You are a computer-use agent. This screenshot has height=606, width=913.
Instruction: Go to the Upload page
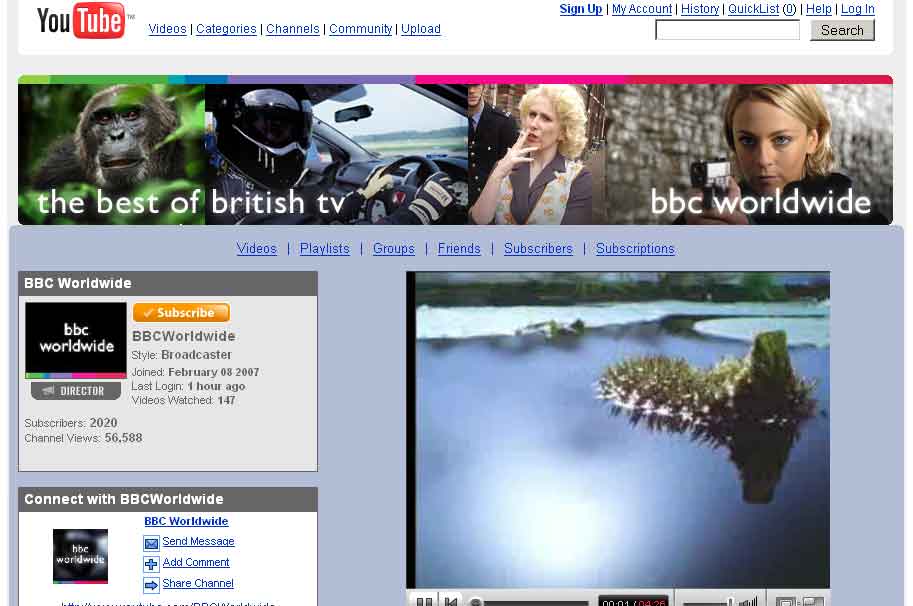pyautogui.click(x=421, y=29)
